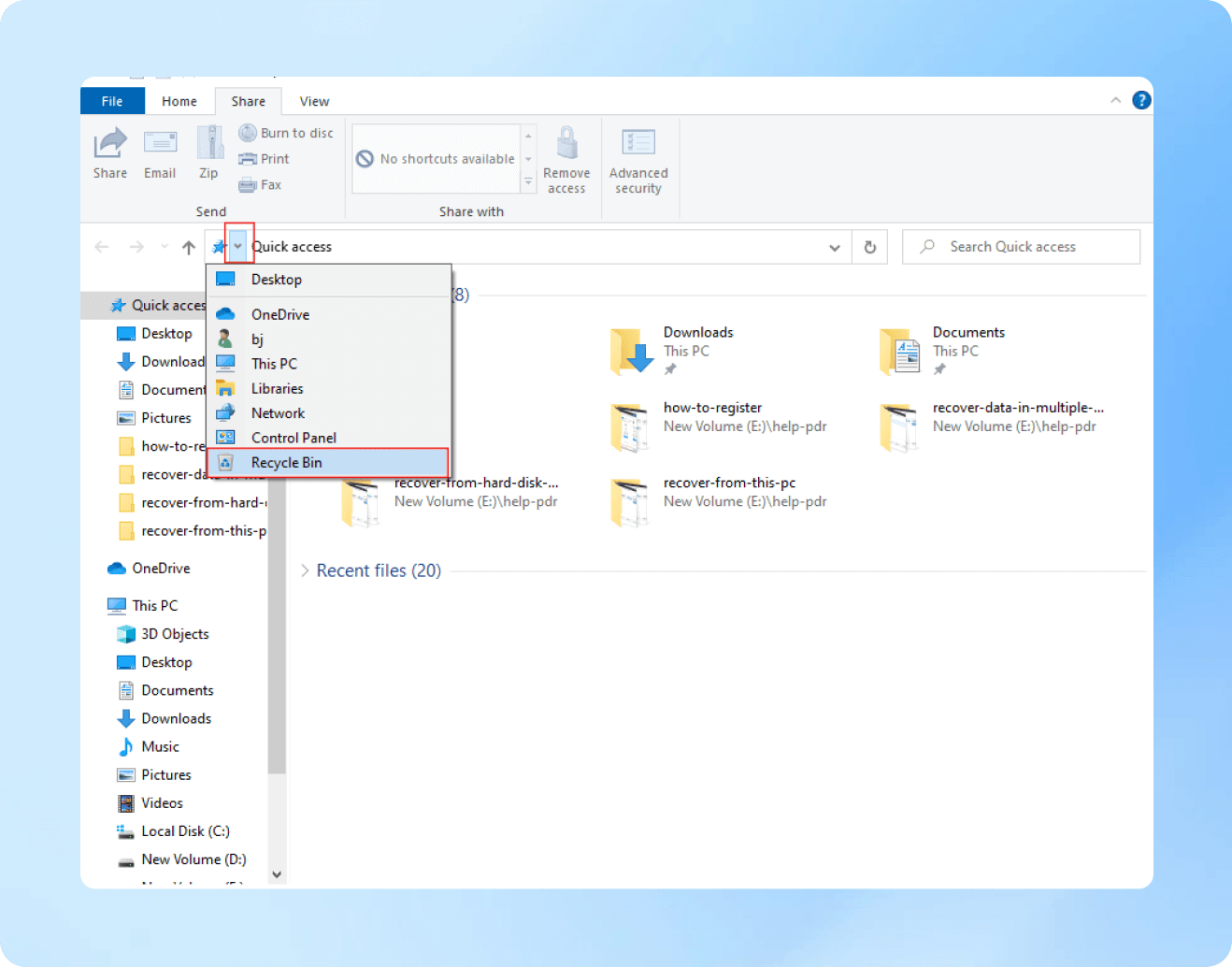Switch to the View ribbon tab
Viewport: 1232px width, 967px height.
pyautogui.click(x=314, y=100)
